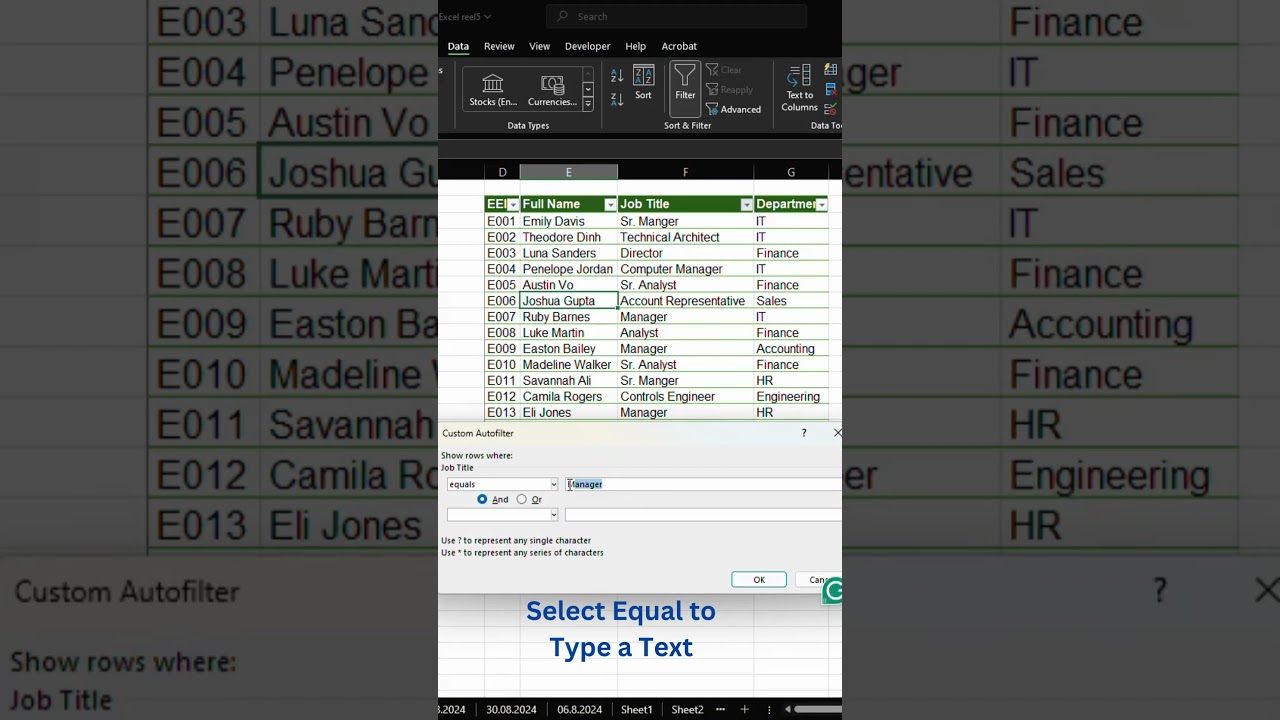
Task: Click the horizontal scrollbar thumb
Action: [818, 709]
